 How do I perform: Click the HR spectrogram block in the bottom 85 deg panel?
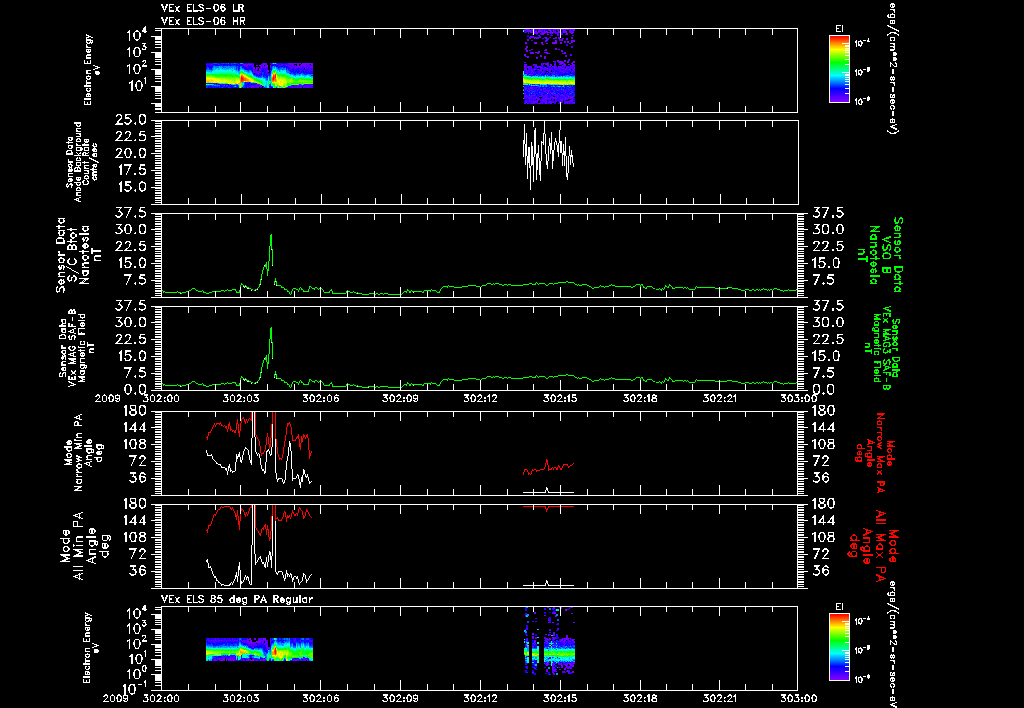pos(549,641)
